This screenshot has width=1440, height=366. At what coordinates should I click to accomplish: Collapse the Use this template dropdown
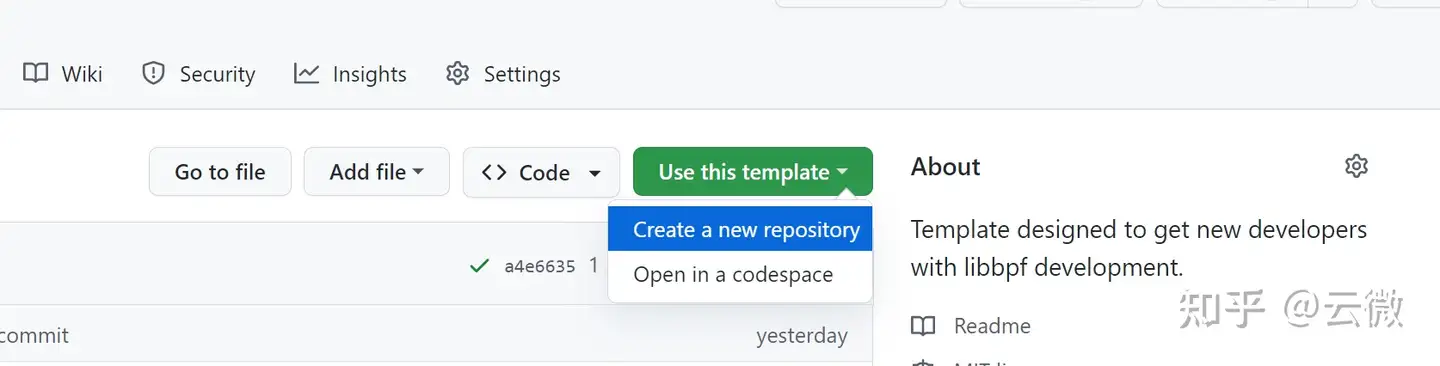753,172
